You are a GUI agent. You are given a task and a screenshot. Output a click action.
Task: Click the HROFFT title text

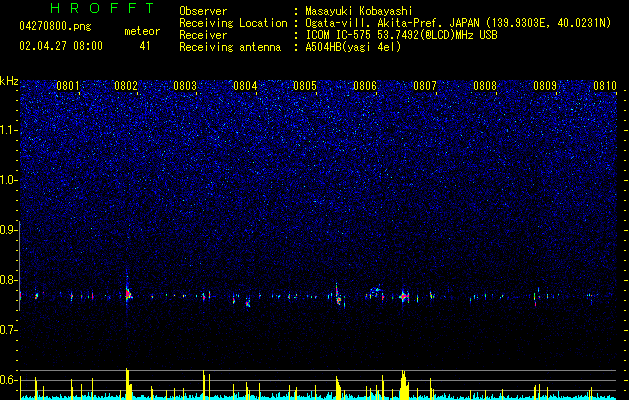click(x=102, y=8)
